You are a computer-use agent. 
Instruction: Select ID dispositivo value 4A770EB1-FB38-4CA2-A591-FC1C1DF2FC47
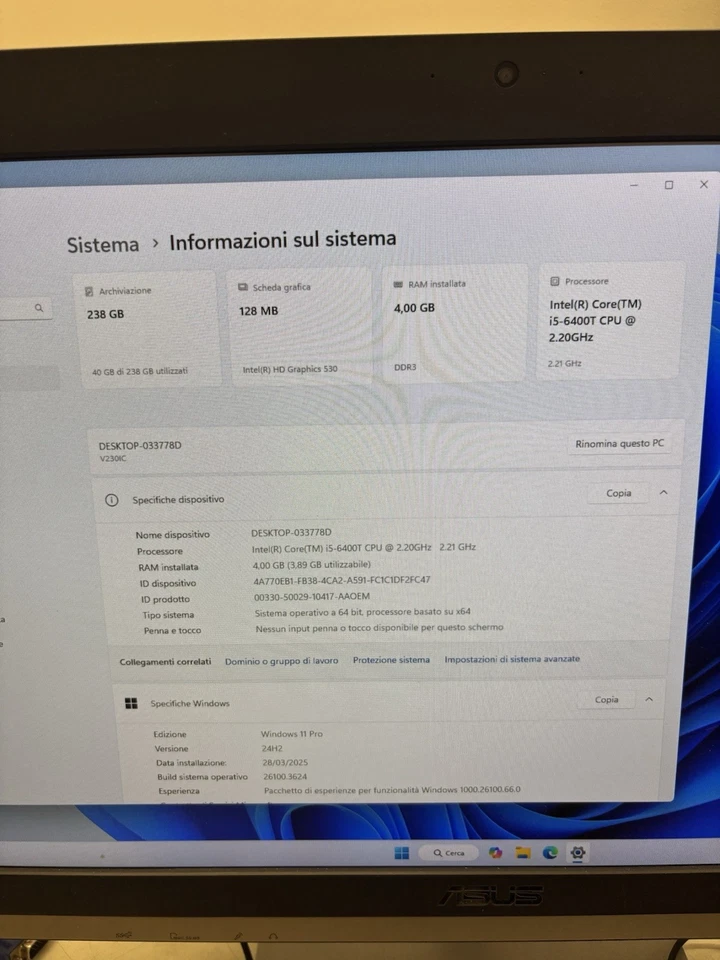click(x=342, y=580)
